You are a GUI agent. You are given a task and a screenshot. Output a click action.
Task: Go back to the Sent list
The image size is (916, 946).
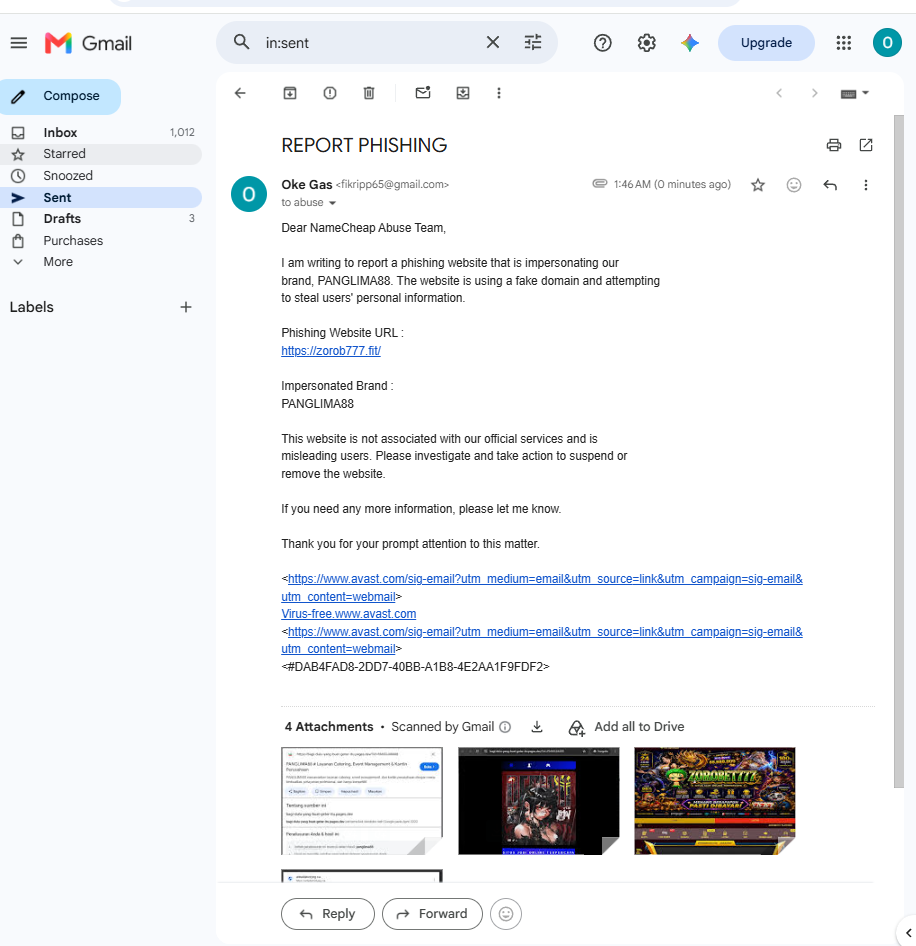240,93
